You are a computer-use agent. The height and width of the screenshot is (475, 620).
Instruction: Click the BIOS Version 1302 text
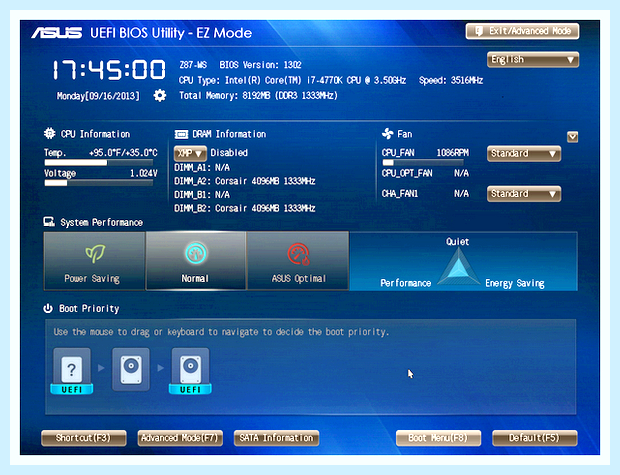point(261,65)
